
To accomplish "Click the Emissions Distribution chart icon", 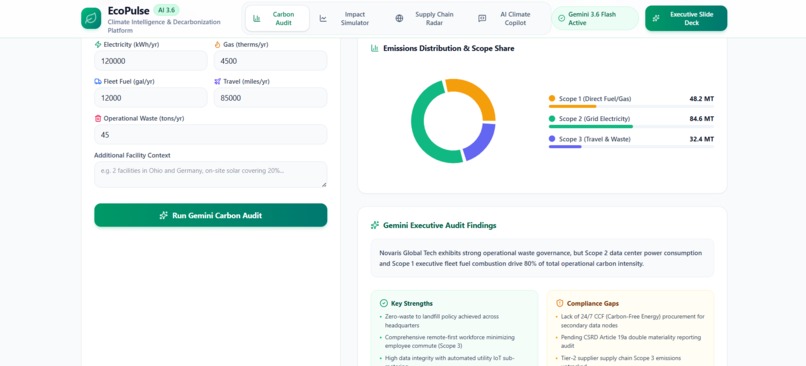I will 375,48.
